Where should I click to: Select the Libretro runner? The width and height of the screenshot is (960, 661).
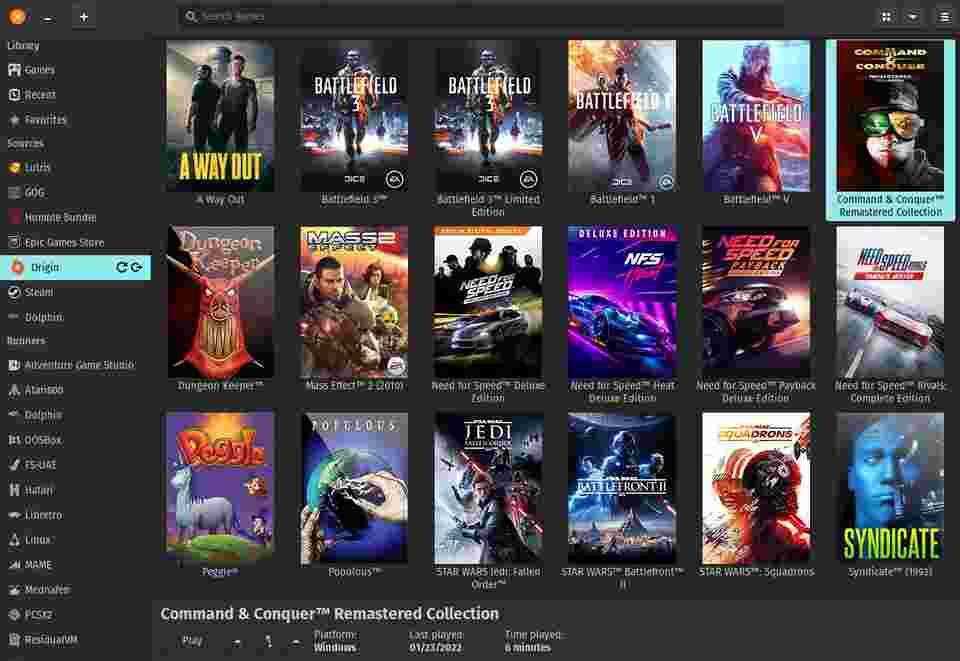[75, 515]
